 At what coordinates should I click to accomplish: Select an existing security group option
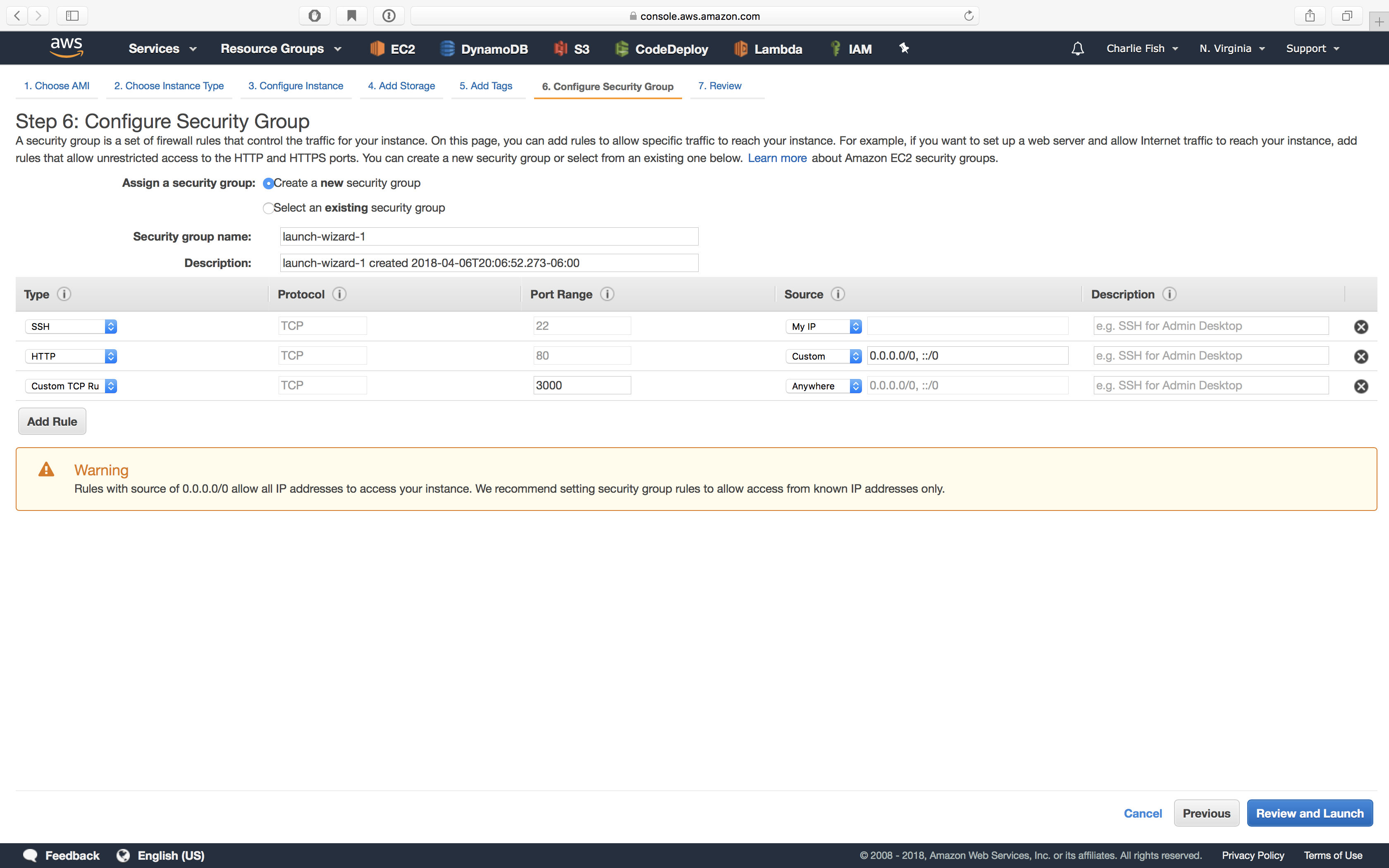pos(268,208)
